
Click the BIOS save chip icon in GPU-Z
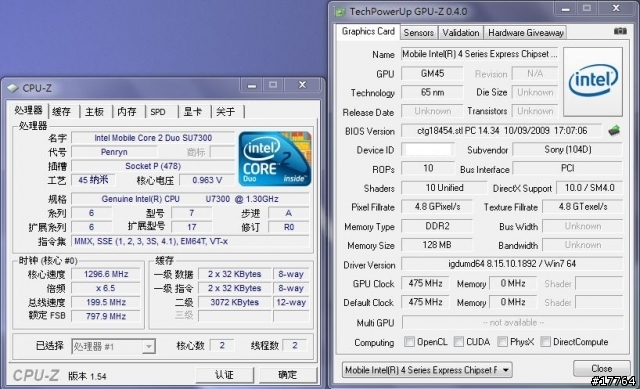point(614,131)
